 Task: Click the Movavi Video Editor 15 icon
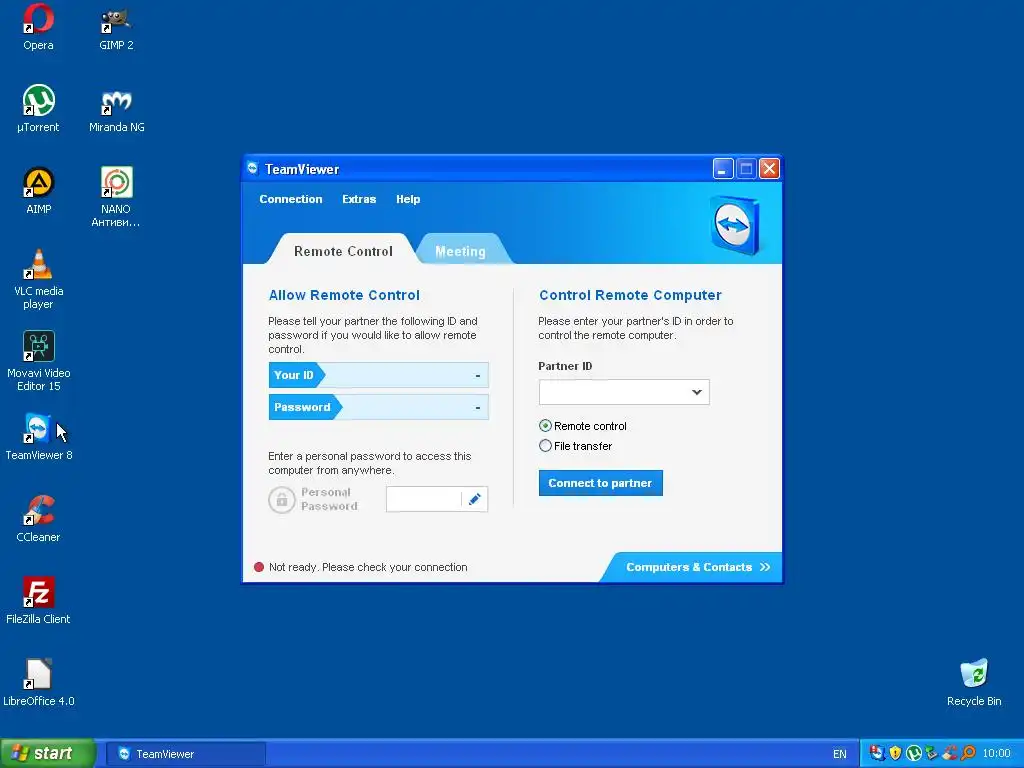click(x=39, y=361)
